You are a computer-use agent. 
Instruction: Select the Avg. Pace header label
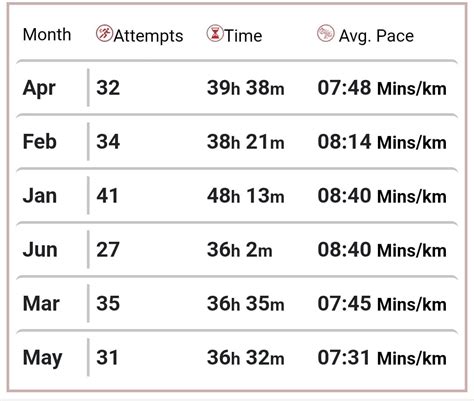click(x=376, y=36)
